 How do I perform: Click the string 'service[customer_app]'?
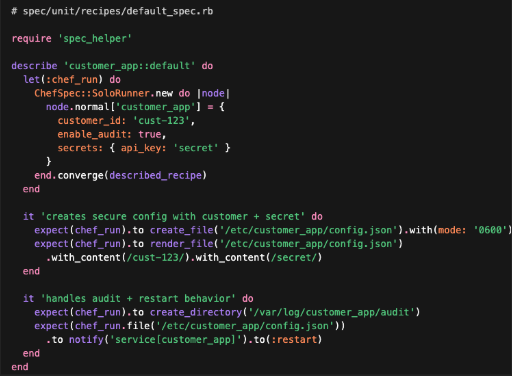[175, 339]
